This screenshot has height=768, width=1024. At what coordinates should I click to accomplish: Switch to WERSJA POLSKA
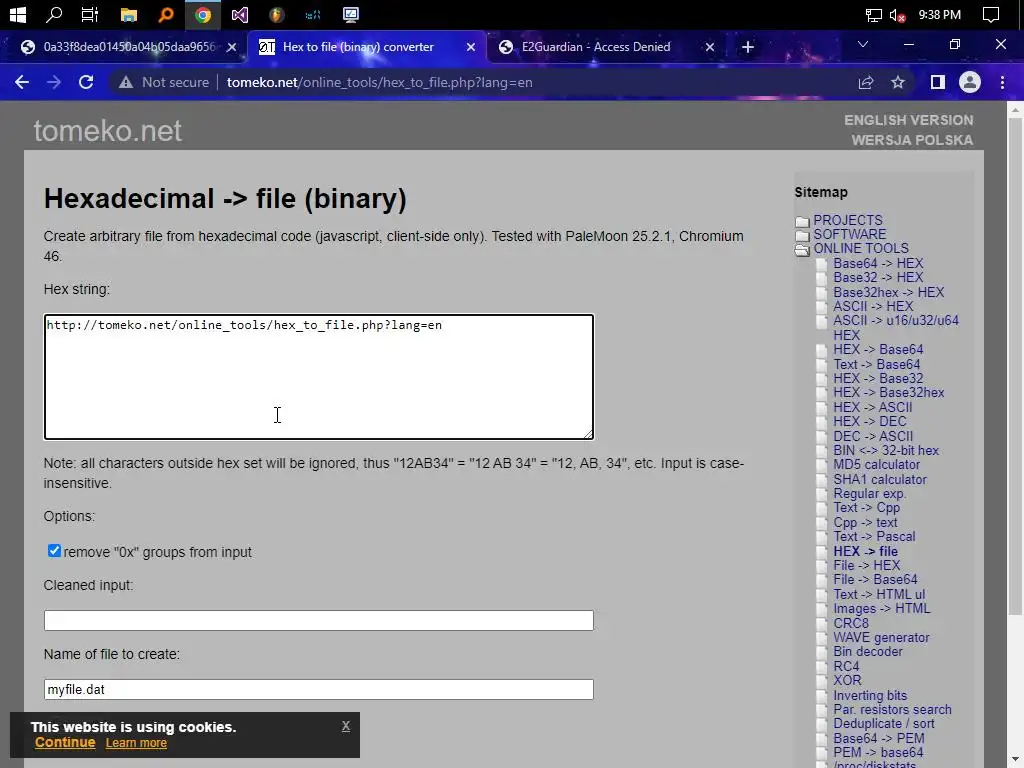912,140
